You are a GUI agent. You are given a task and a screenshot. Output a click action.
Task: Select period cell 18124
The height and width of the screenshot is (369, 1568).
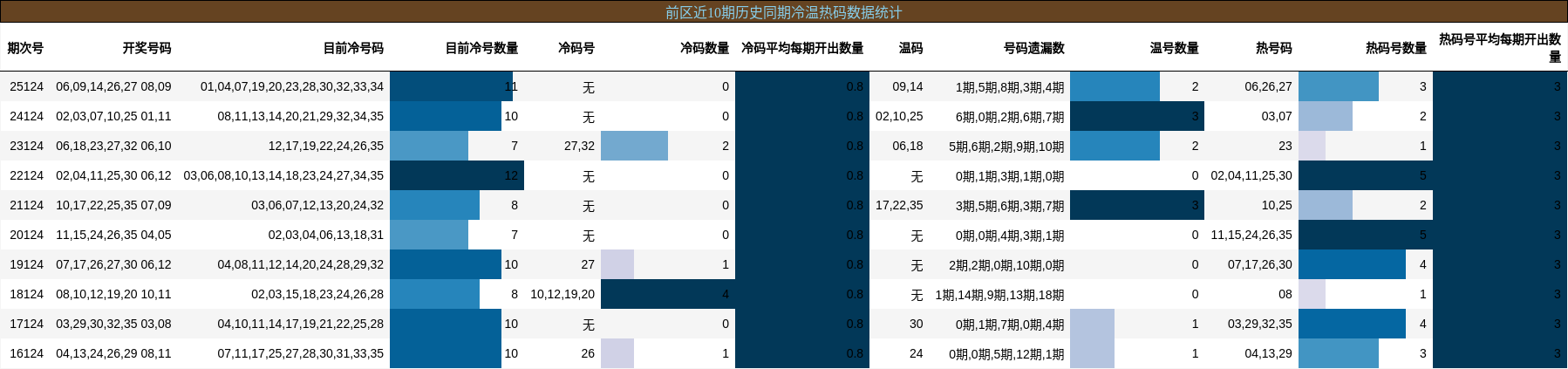[x=26, y=294]
